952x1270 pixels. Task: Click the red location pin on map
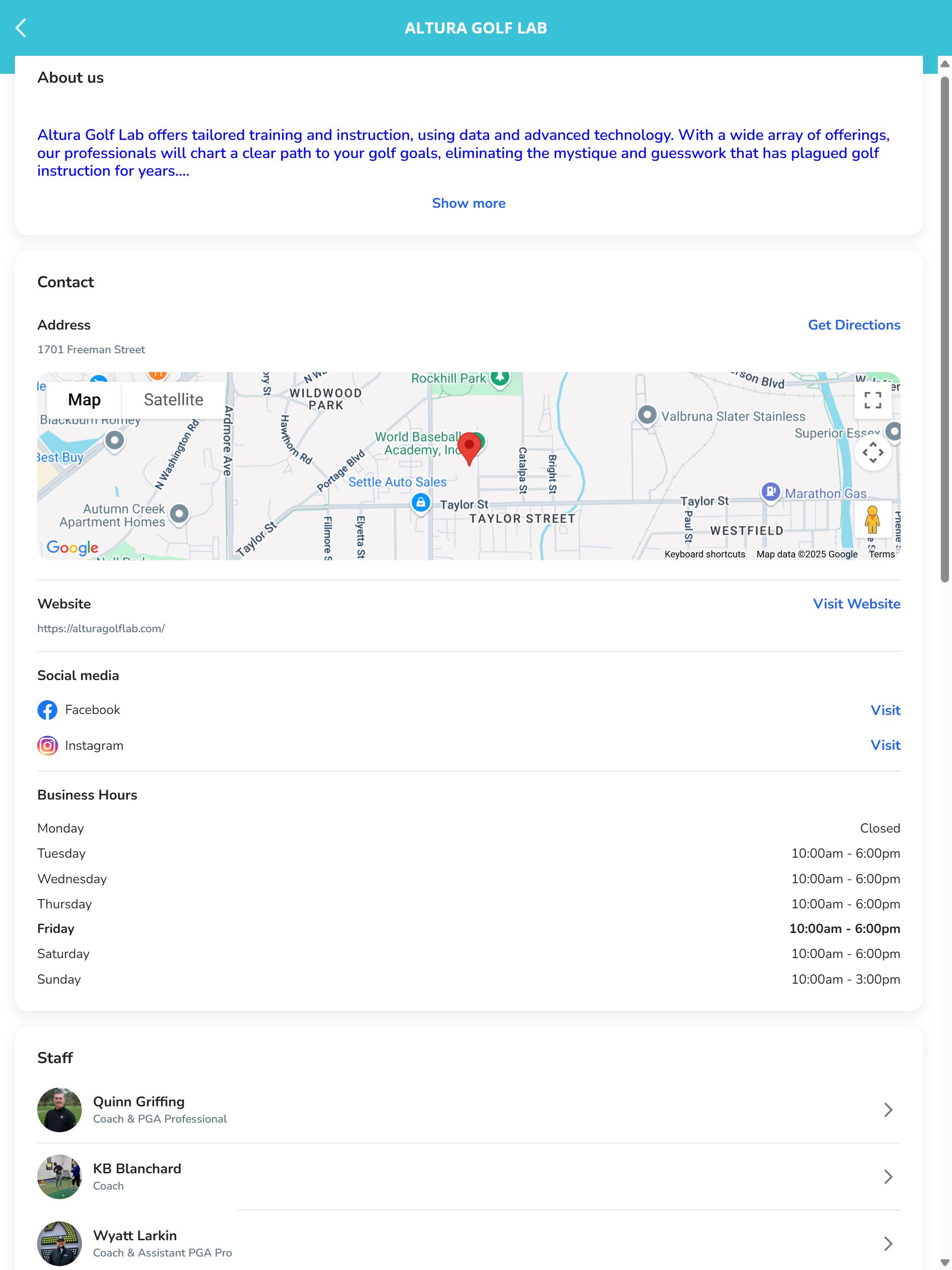tap(469, 449)
